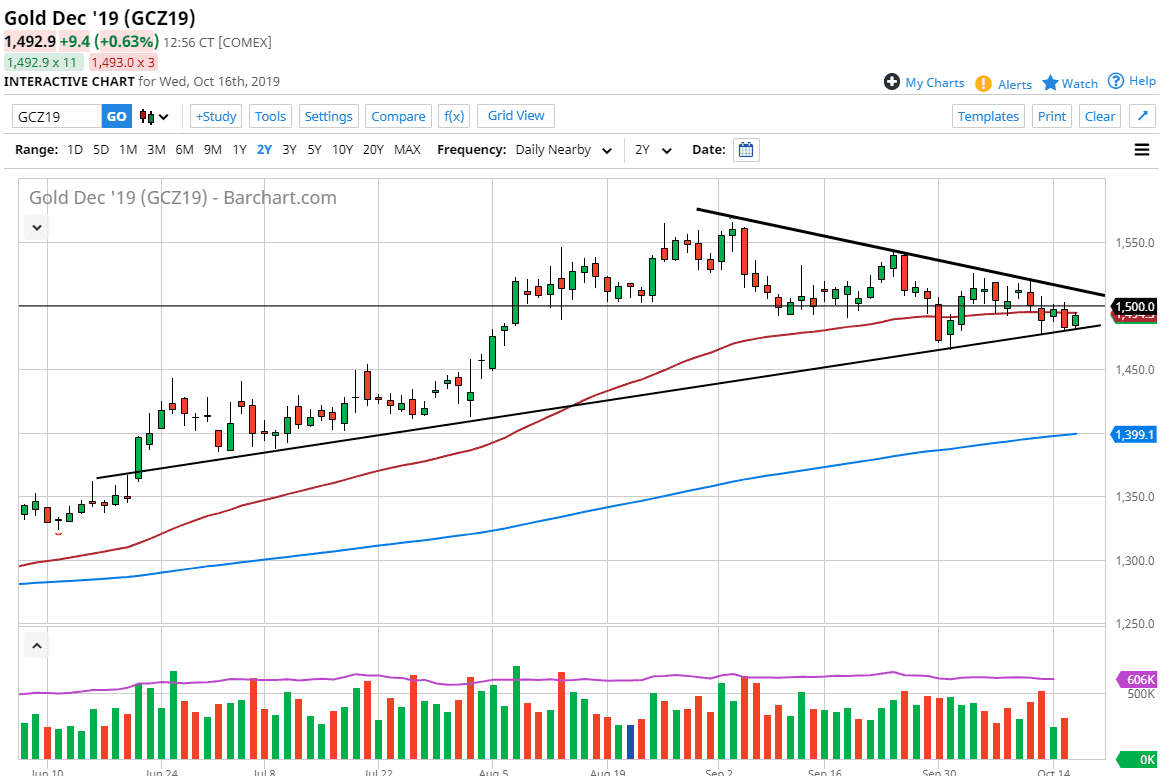Screen dimensions: 1175x776
Task: Open the Tools menu
Action: (x=270, y=116)
